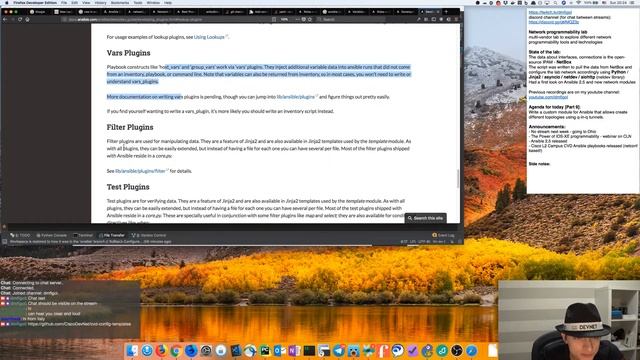
Task: Click the Search this site button
Action: click(x=425, y=218)
